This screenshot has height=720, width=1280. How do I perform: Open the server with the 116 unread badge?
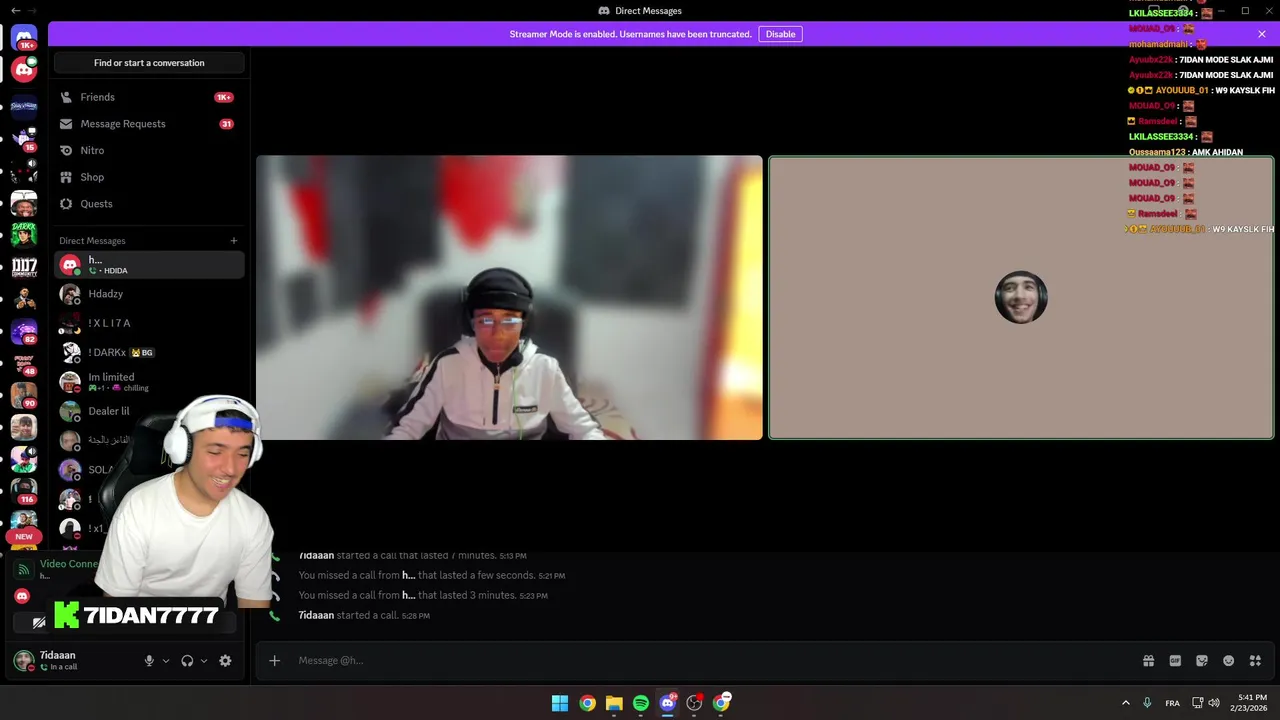[24, 491]
